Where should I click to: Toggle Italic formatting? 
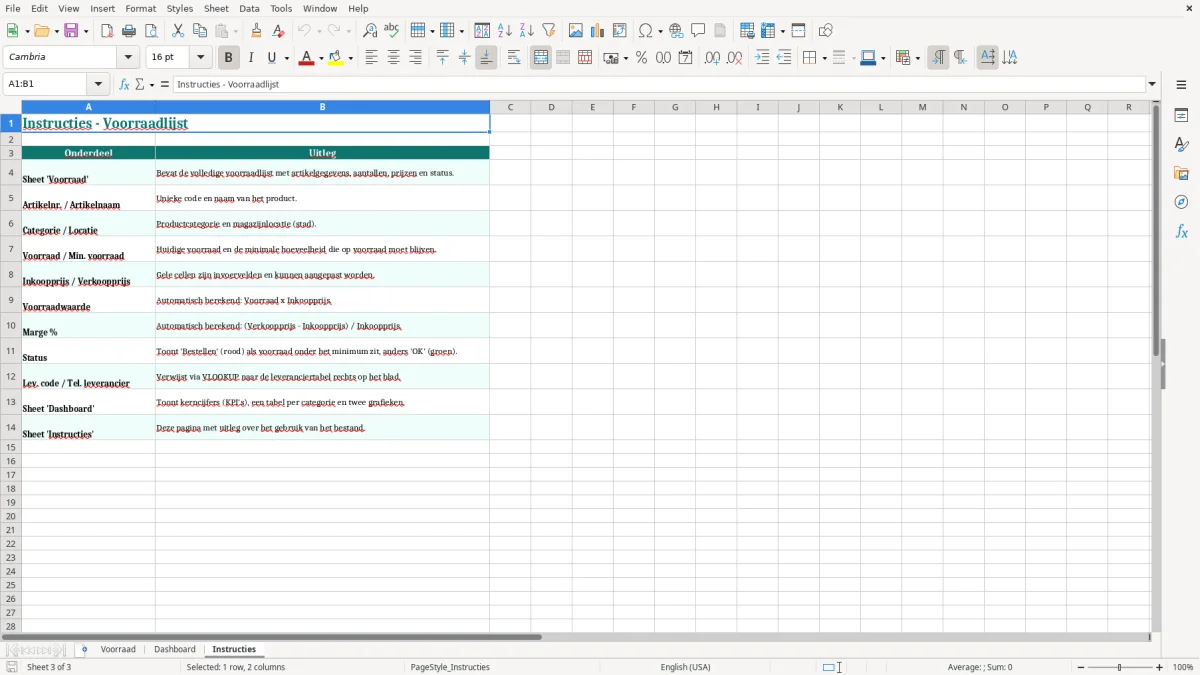(251, 58)
